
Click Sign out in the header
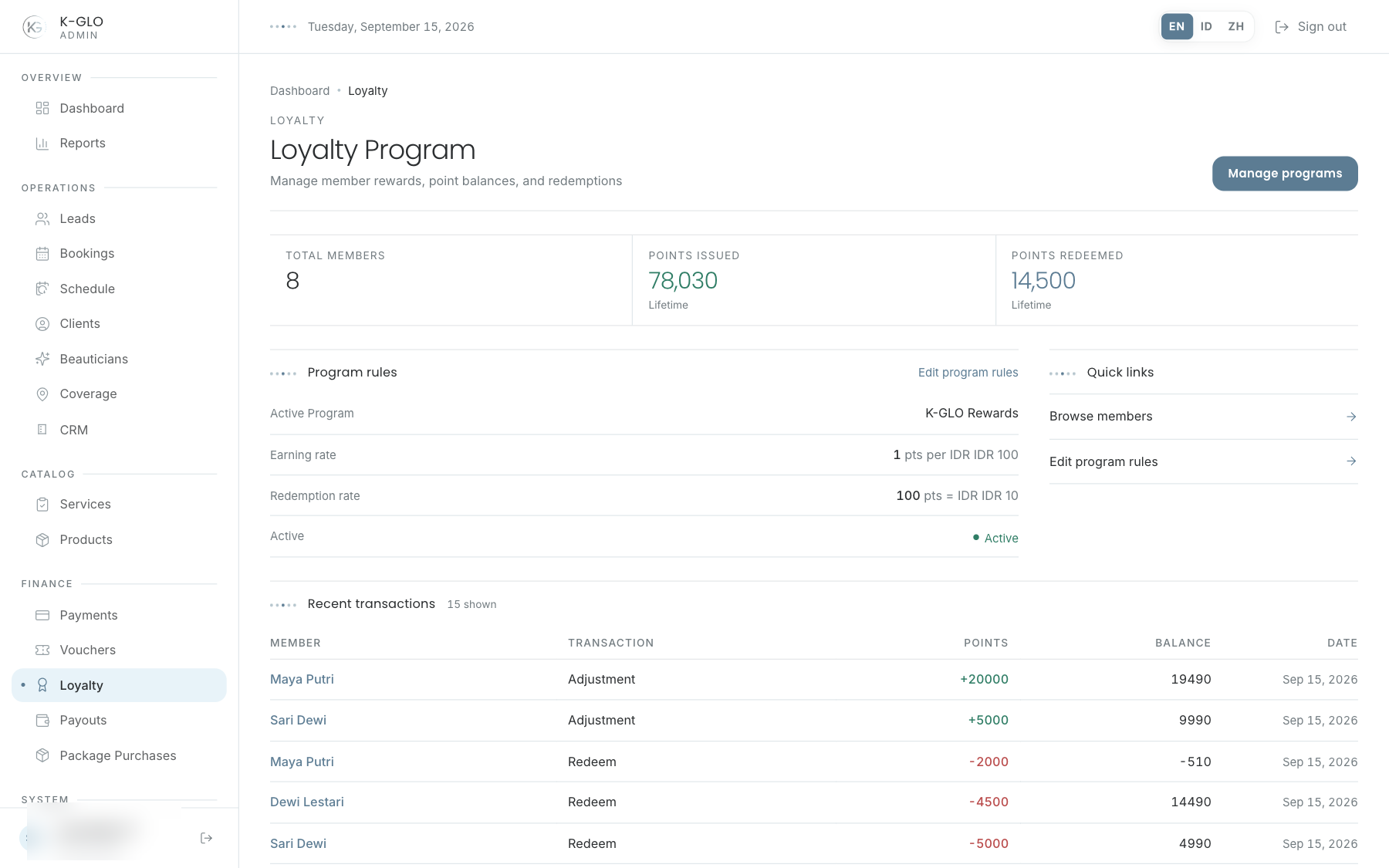tap(1310, 27)
